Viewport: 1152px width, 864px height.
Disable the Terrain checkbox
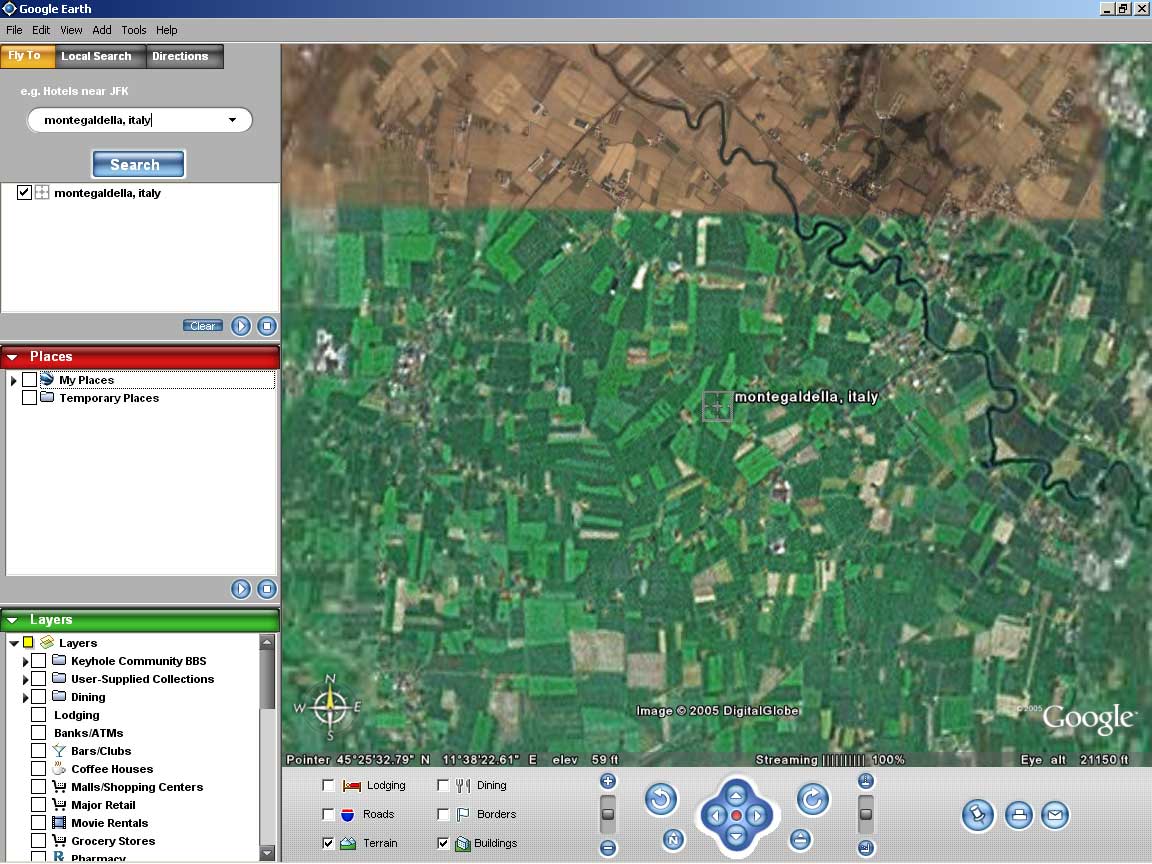point(328,843)
